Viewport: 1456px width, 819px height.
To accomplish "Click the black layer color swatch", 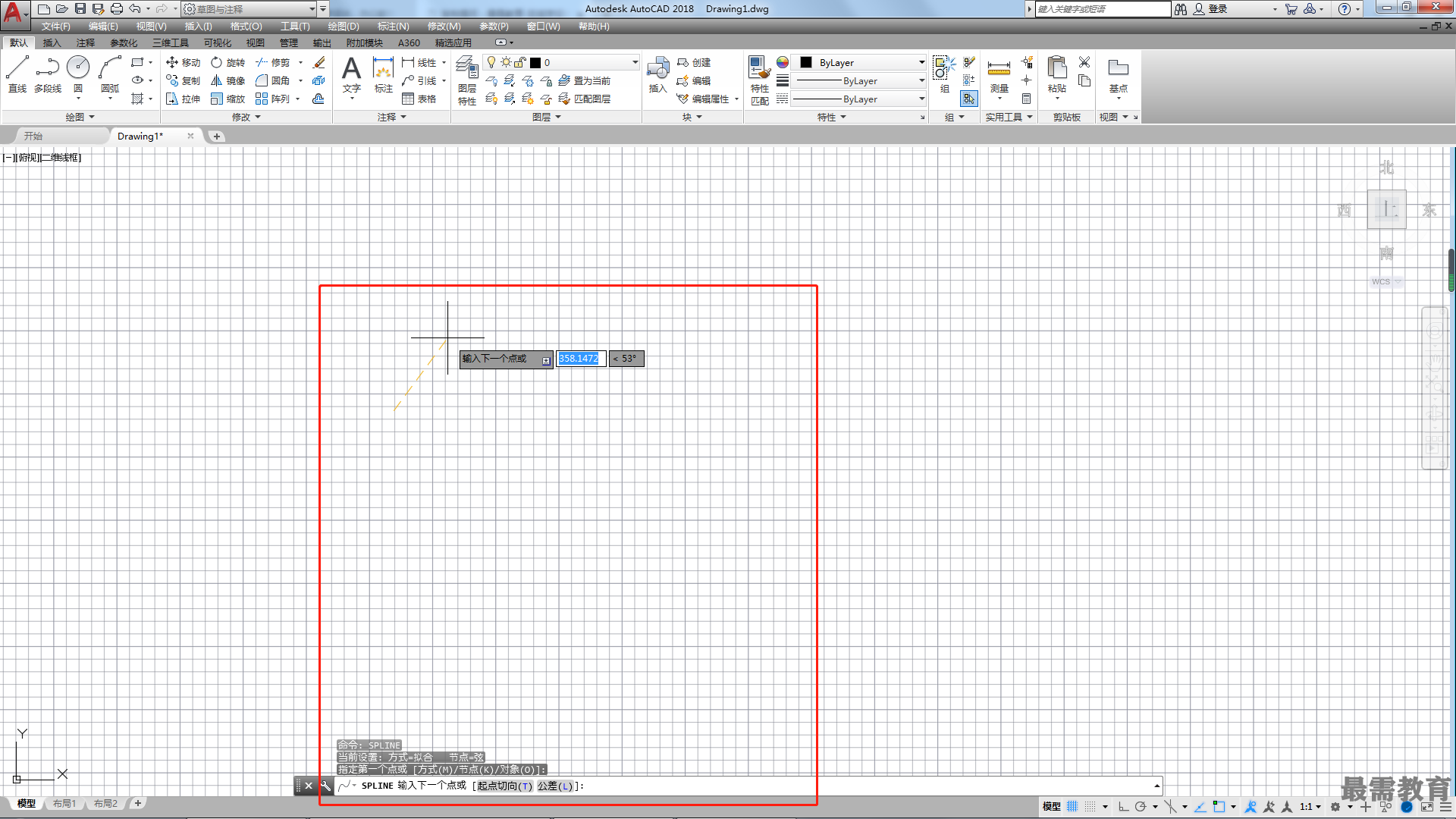I will (x=535, y=62).
